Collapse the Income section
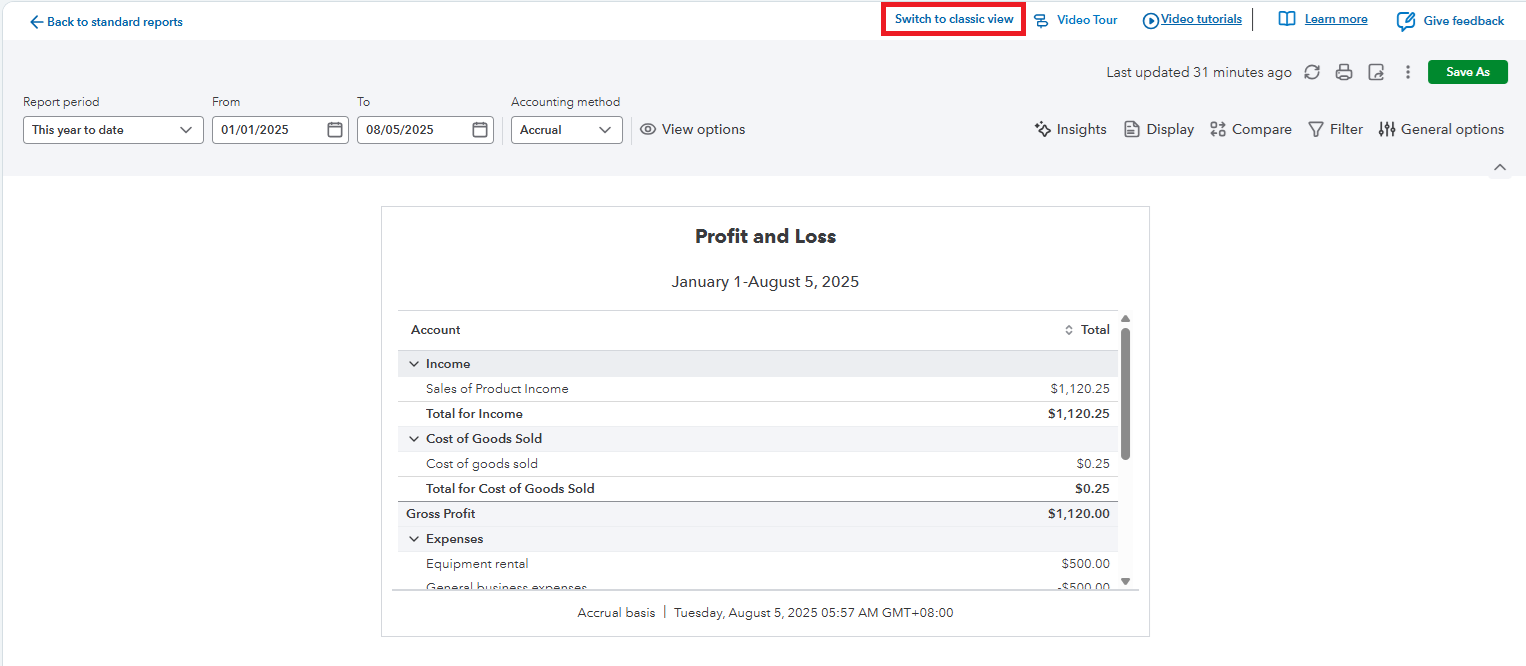 (414, 364)
